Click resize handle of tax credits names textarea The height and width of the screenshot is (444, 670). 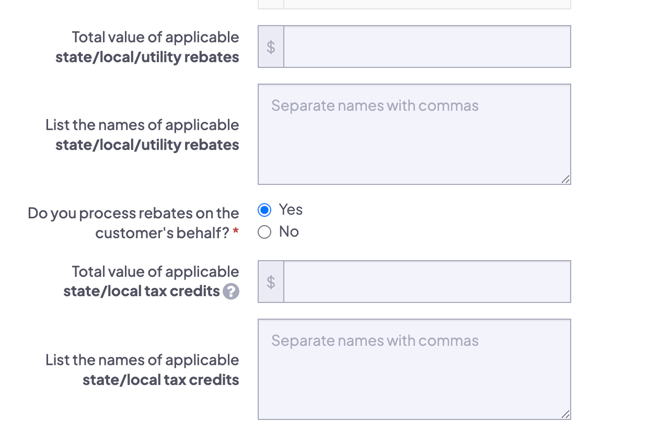click(x=565, y=414)
